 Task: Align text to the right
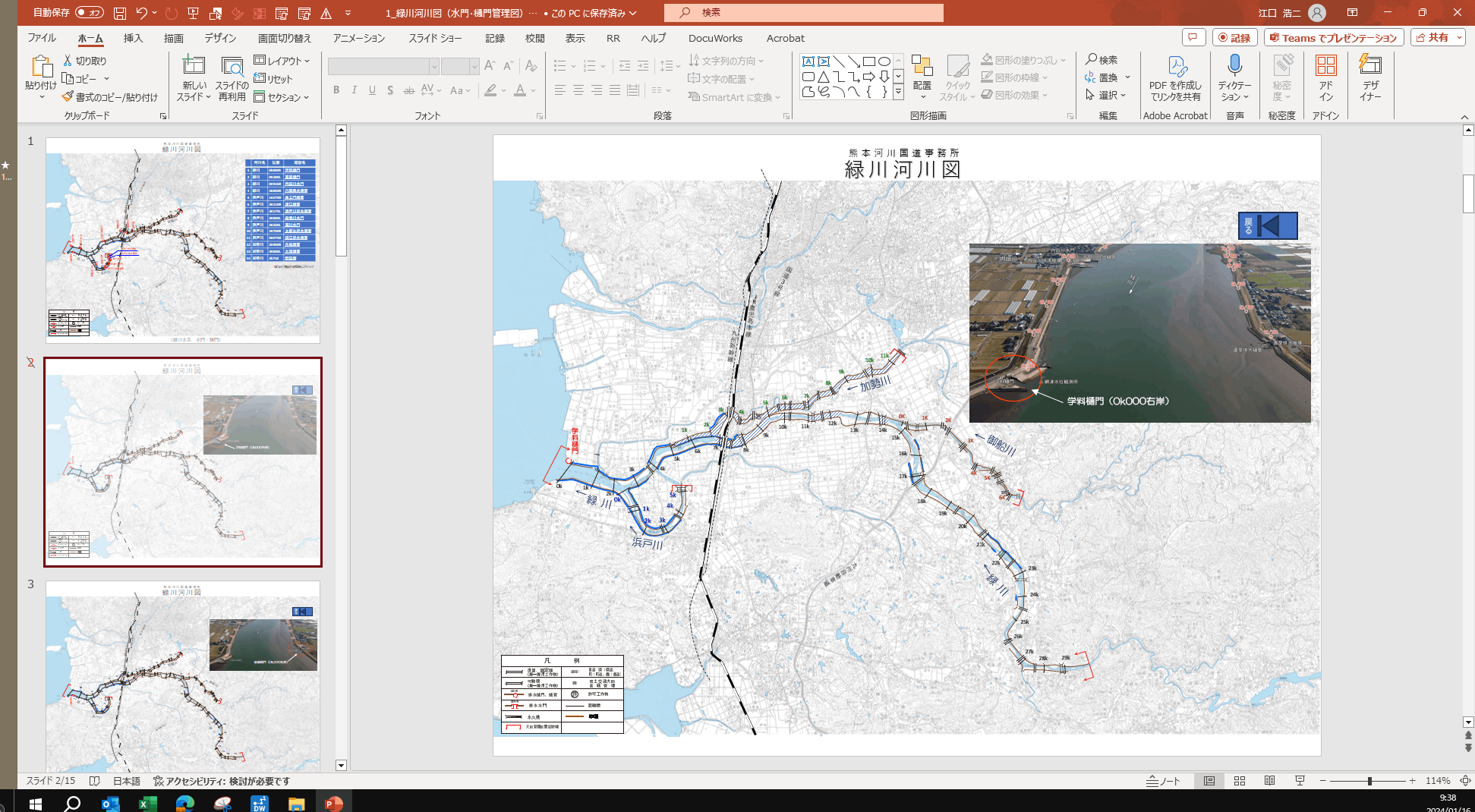point(597,90)
